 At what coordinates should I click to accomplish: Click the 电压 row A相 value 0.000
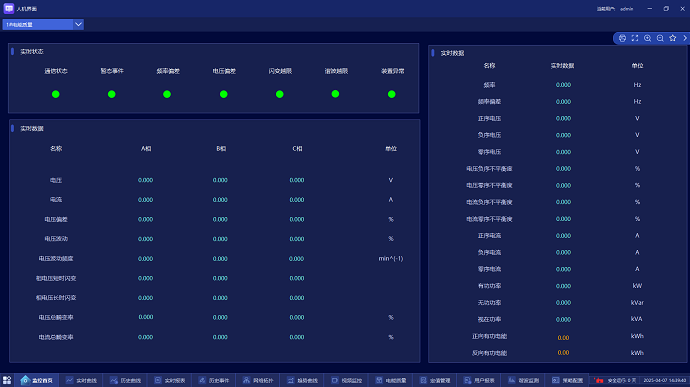(146, 180)
